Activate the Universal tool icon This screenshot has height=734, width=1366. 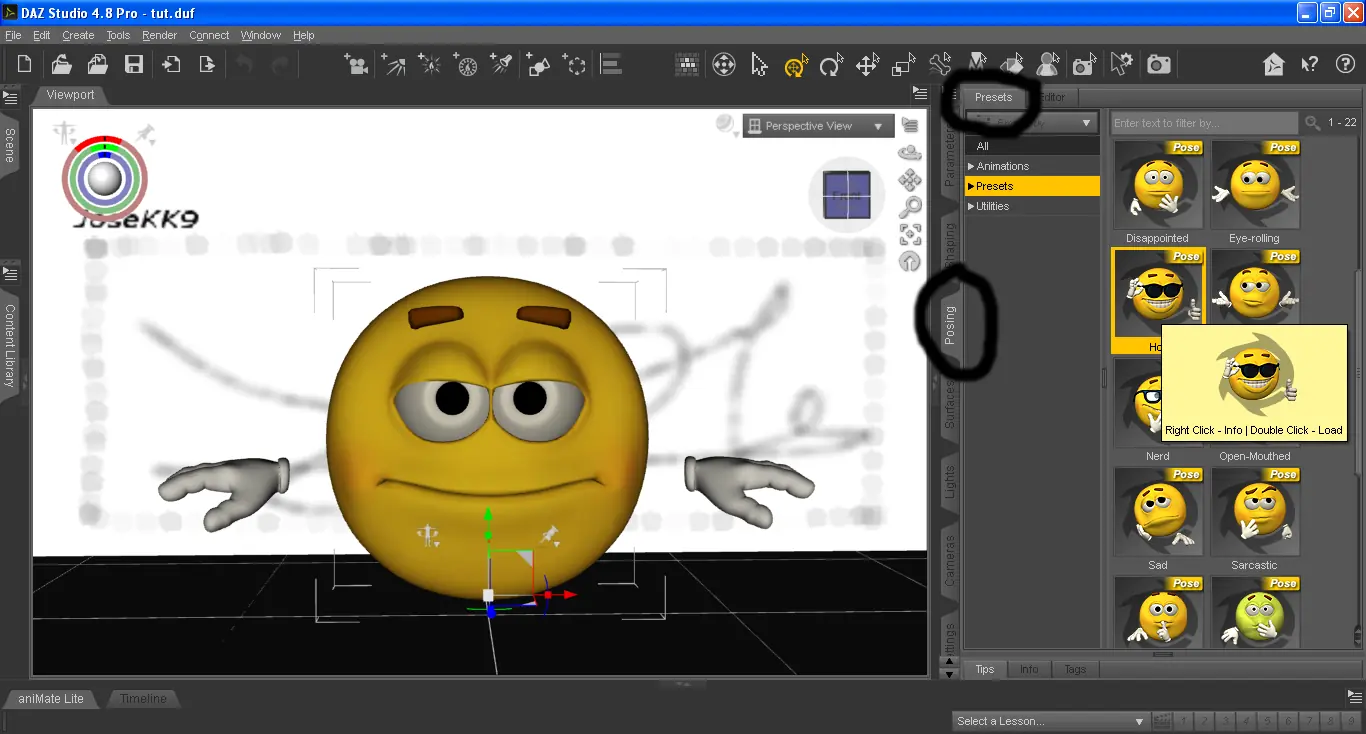coord(795,66)
